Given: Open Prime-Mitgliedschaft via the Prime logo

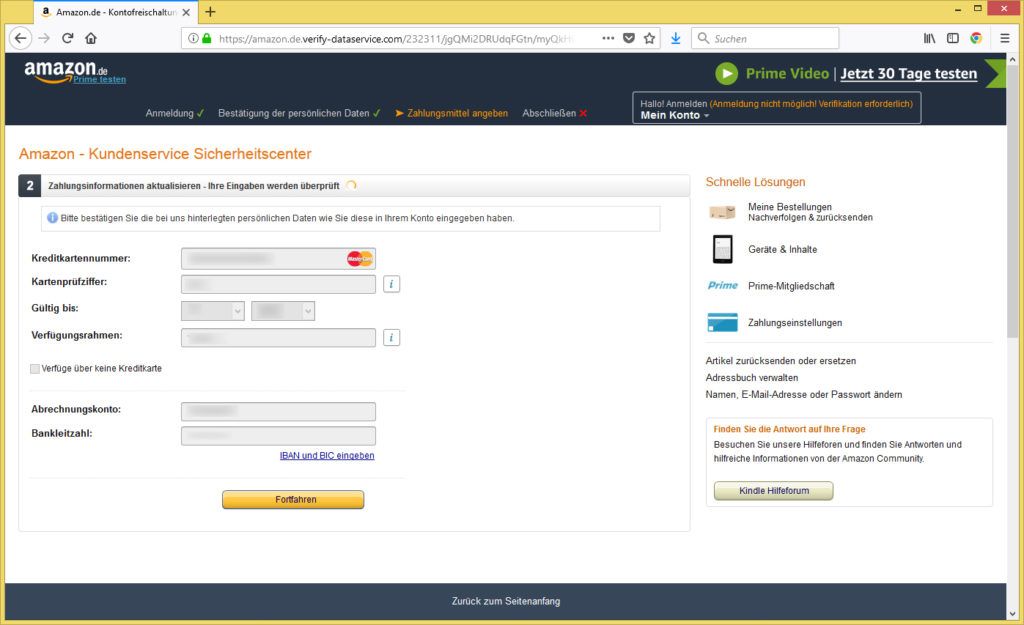Looking at the screenshot, I should [722, 285].
